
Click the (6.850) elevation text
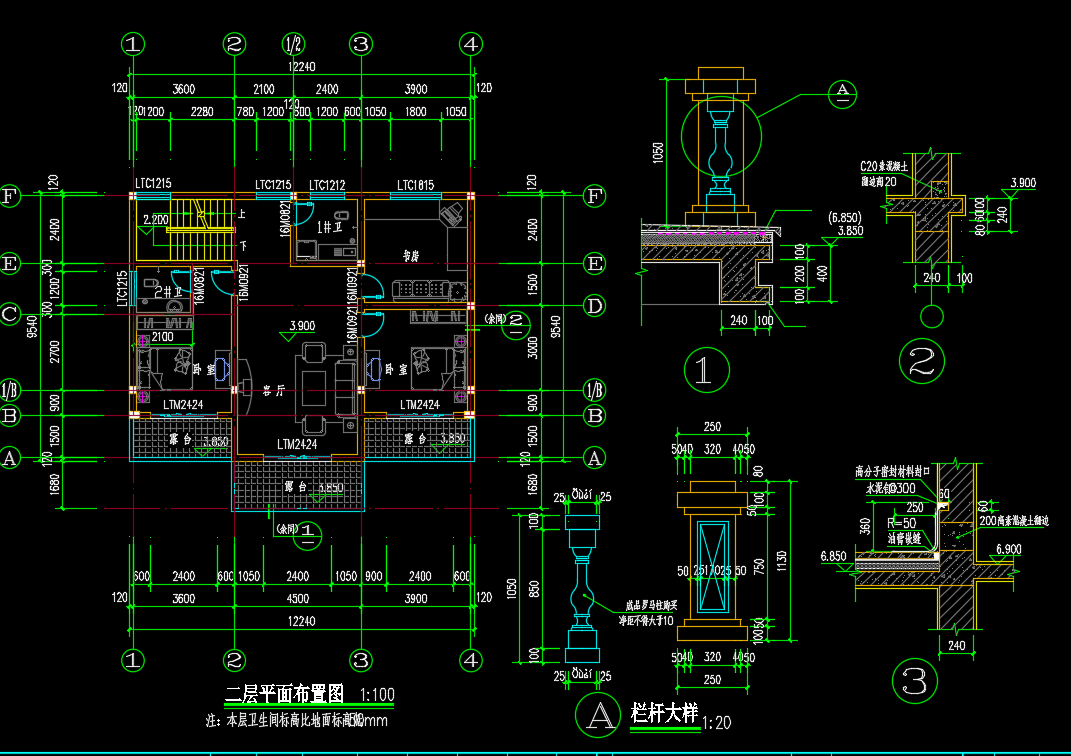pyautogui.click(x=844, y=217)
